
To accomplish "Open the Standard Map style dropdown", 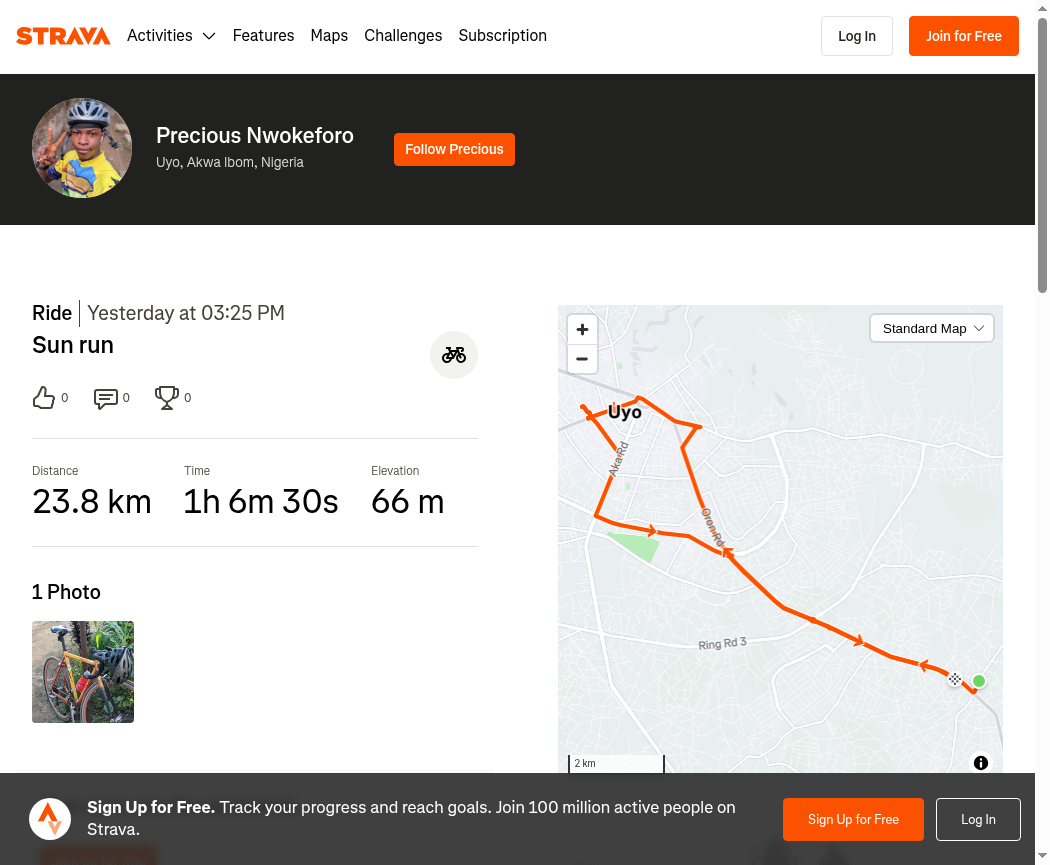I will pos(932,329).
